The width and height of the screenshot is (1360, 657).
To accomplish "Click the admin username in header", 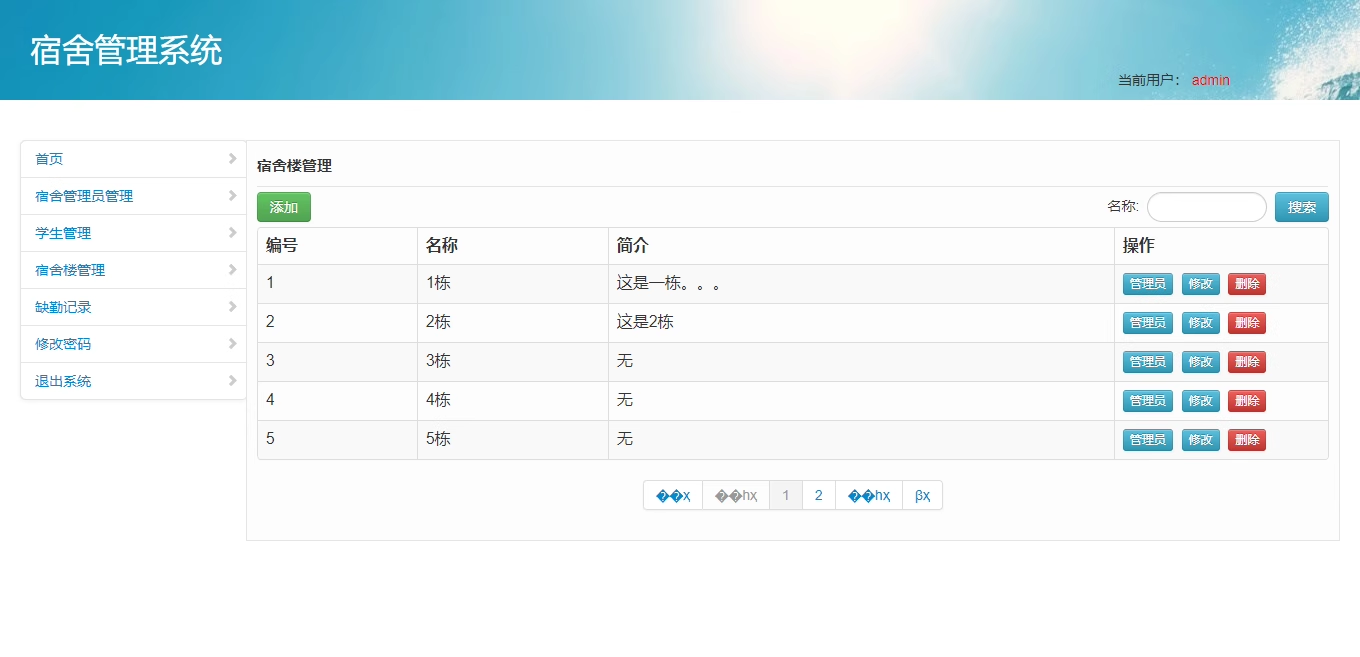I will tap(1210, 80).
